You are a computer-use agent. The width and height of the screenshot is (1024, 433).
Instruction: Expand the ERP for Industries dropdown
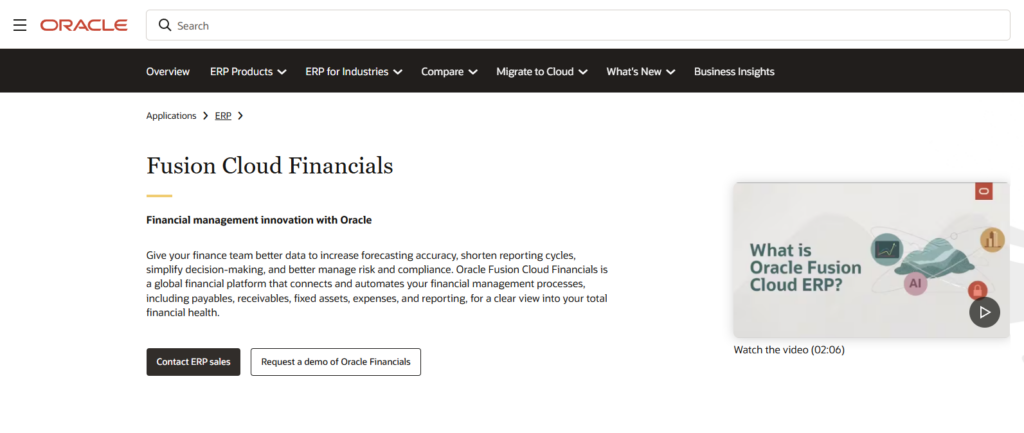(x=353, y=72)
